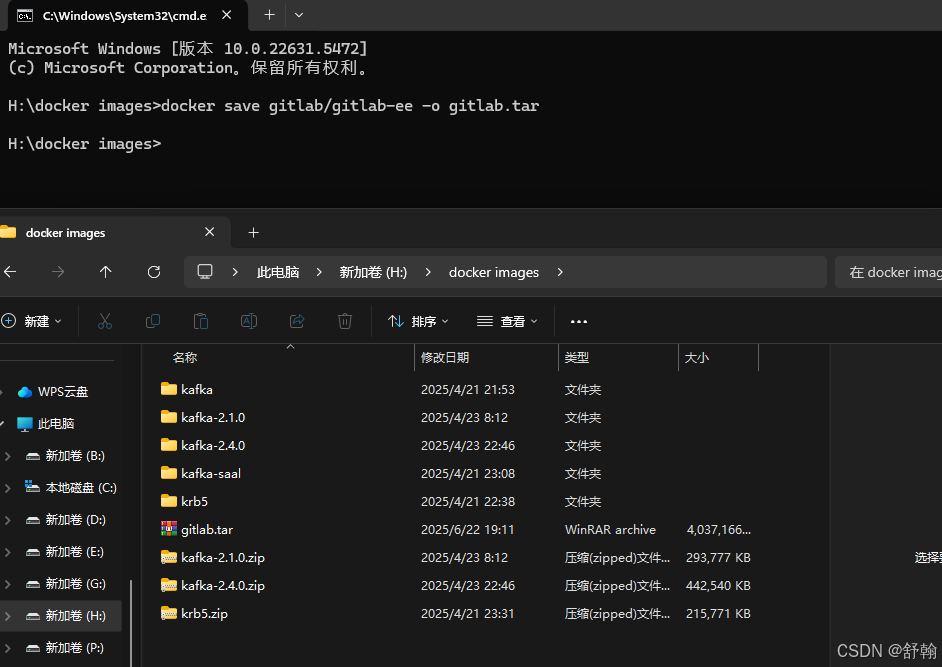Open the terminal tab options chevron

point(298,15)
